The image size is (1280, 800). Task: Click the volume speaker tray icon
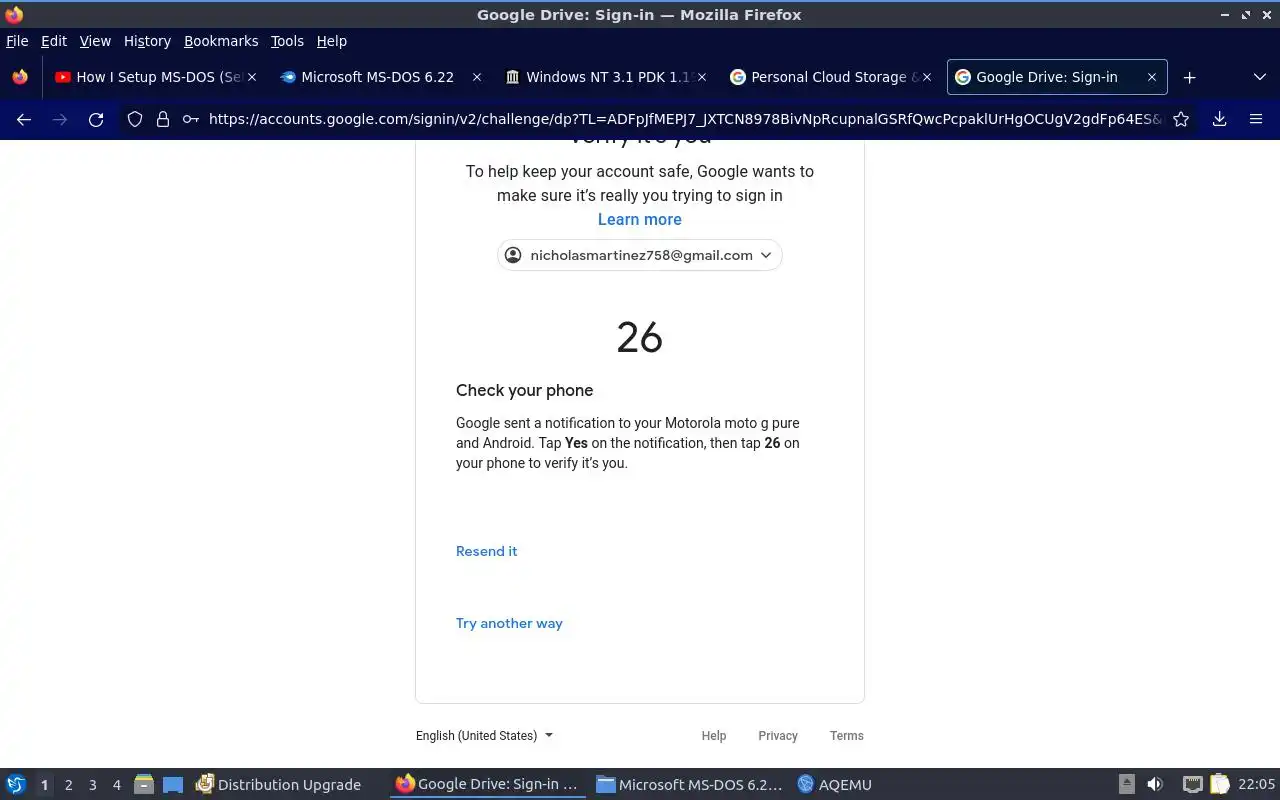(x=1155, y=785)
